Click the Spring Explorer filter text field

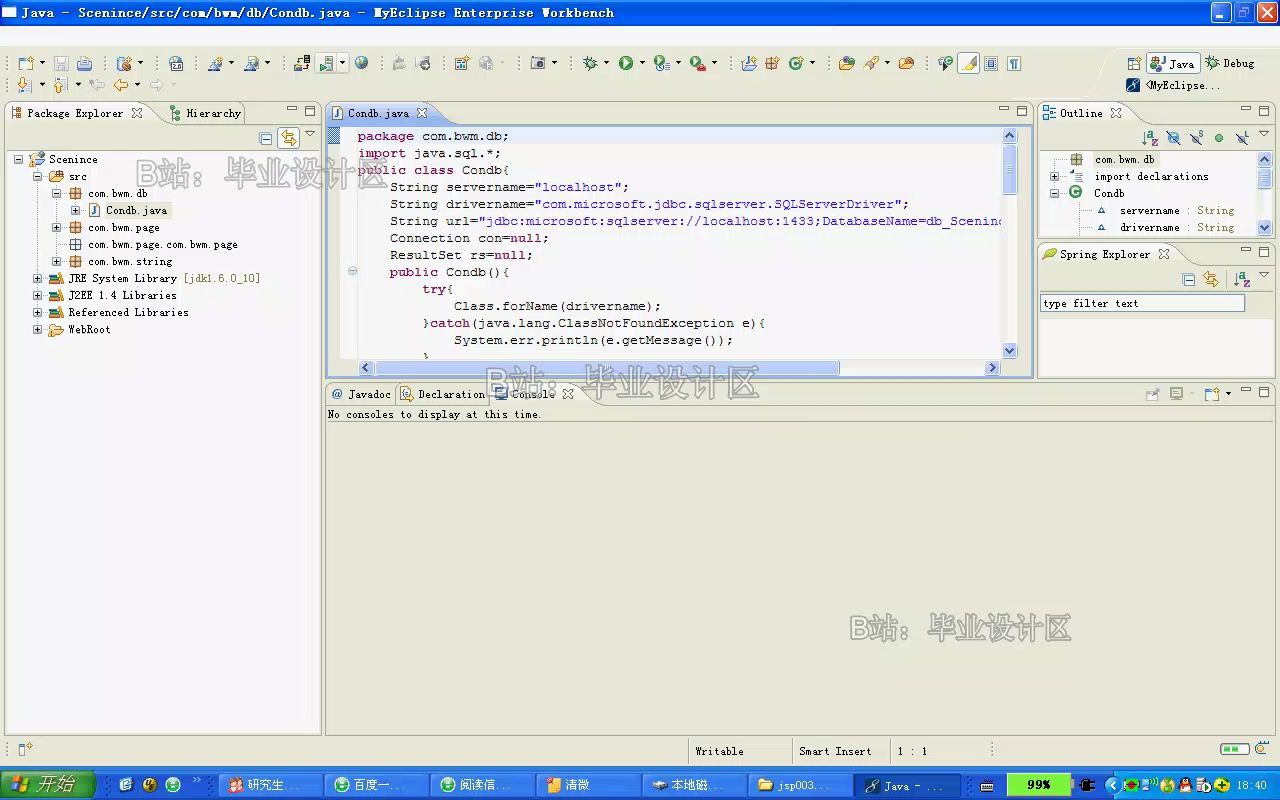[x=1143, y=303]
